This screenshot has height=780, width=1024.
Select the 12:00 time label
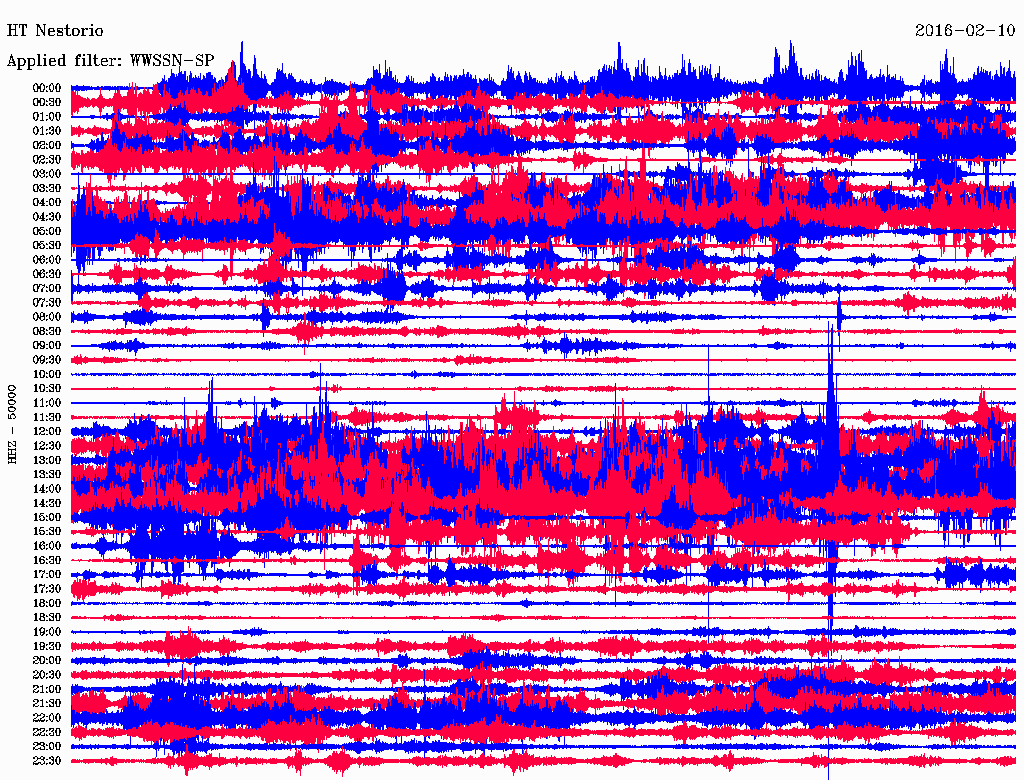click(47, 431)
